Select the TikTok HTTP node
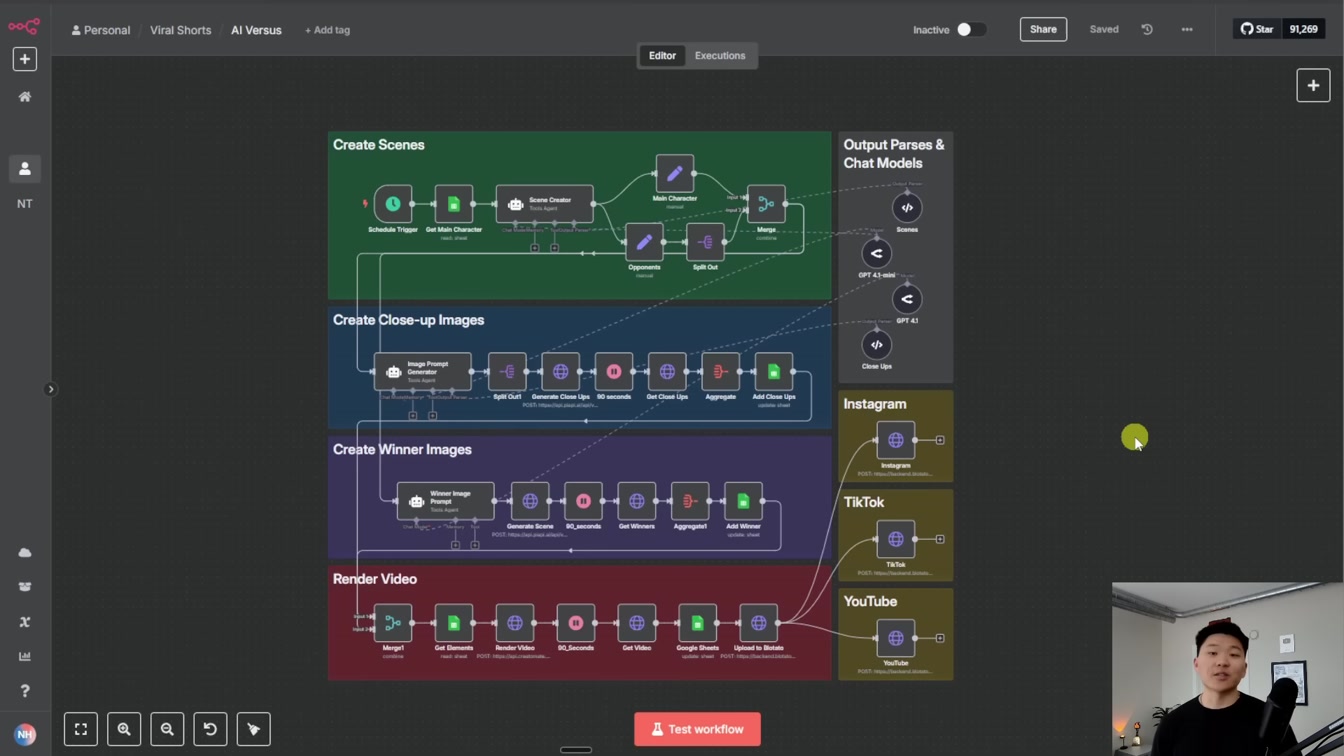 (x=896, y=539)
